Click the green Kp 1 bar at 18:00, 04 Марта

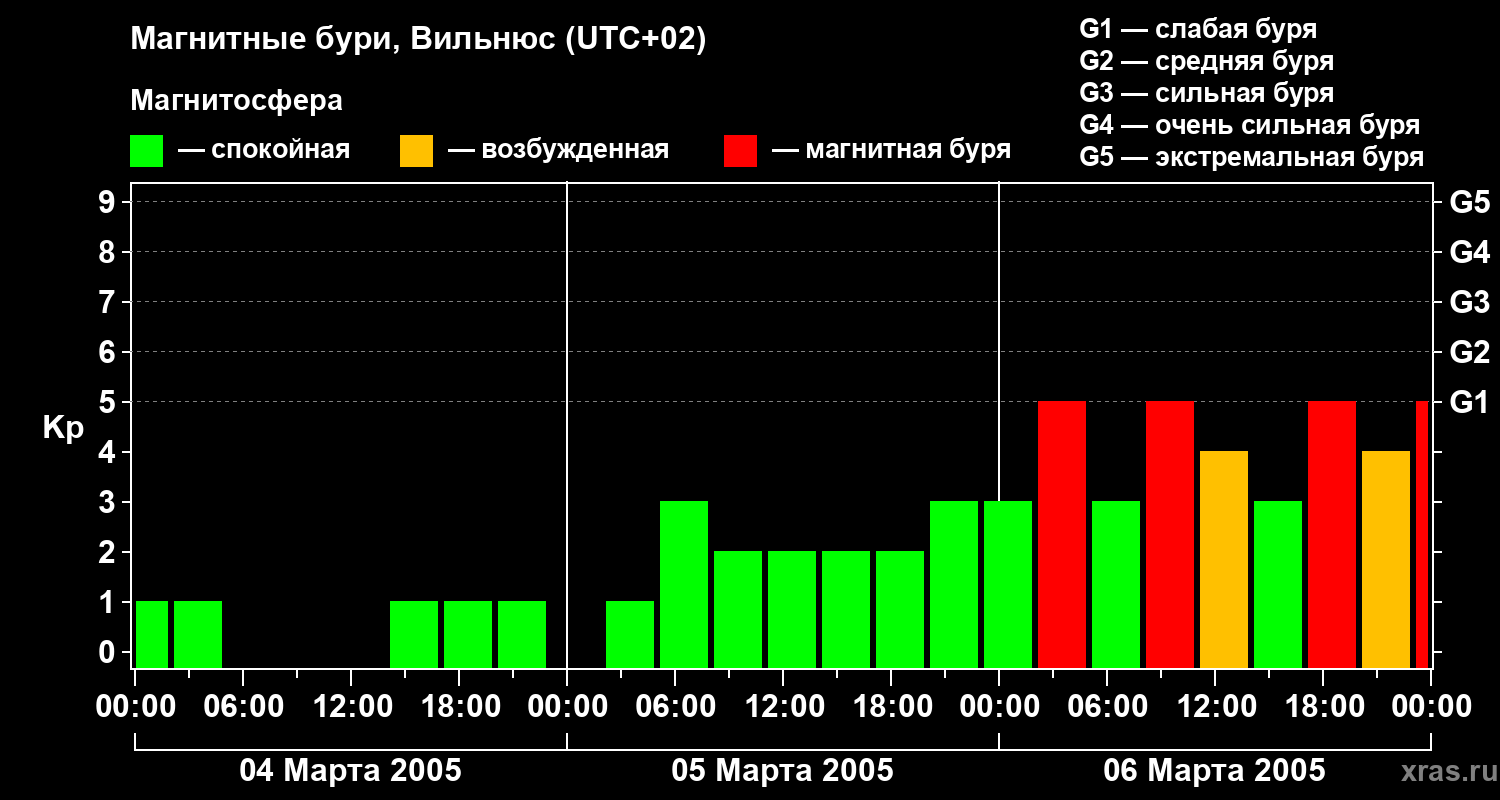(468, 635)
